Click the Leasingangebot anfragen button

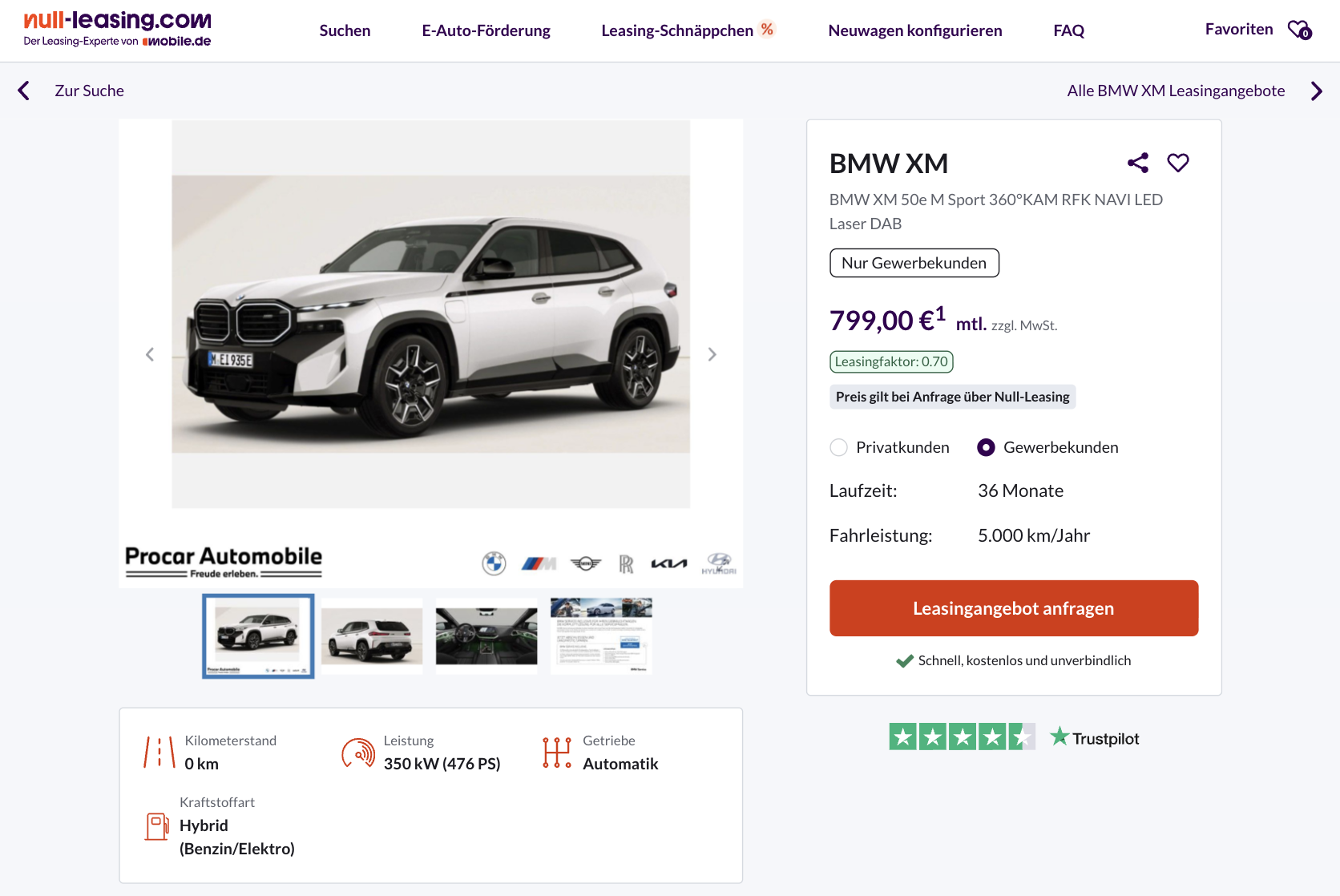pos(1013,608)
